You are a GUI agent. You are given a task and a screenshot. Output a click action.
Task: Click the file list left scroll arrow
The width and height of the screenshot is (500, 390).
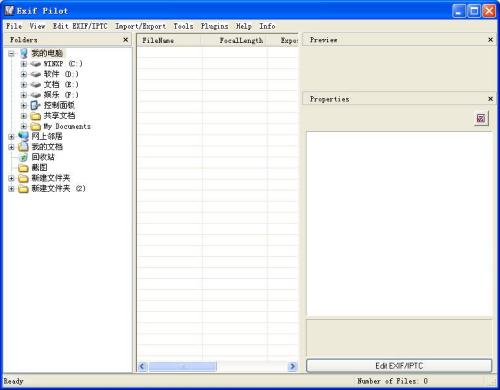(142, 366)
